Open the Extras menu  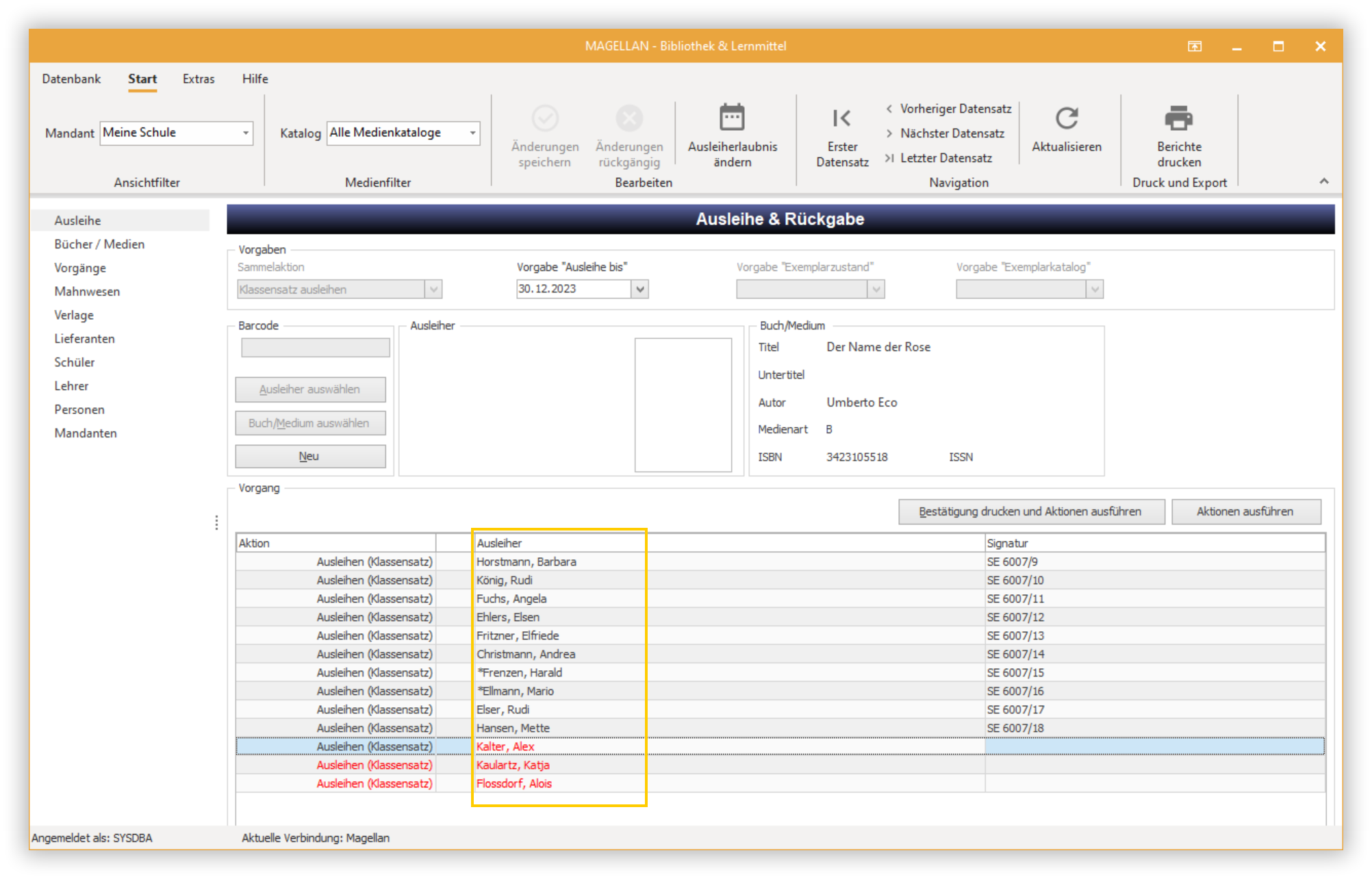[199, 79]
